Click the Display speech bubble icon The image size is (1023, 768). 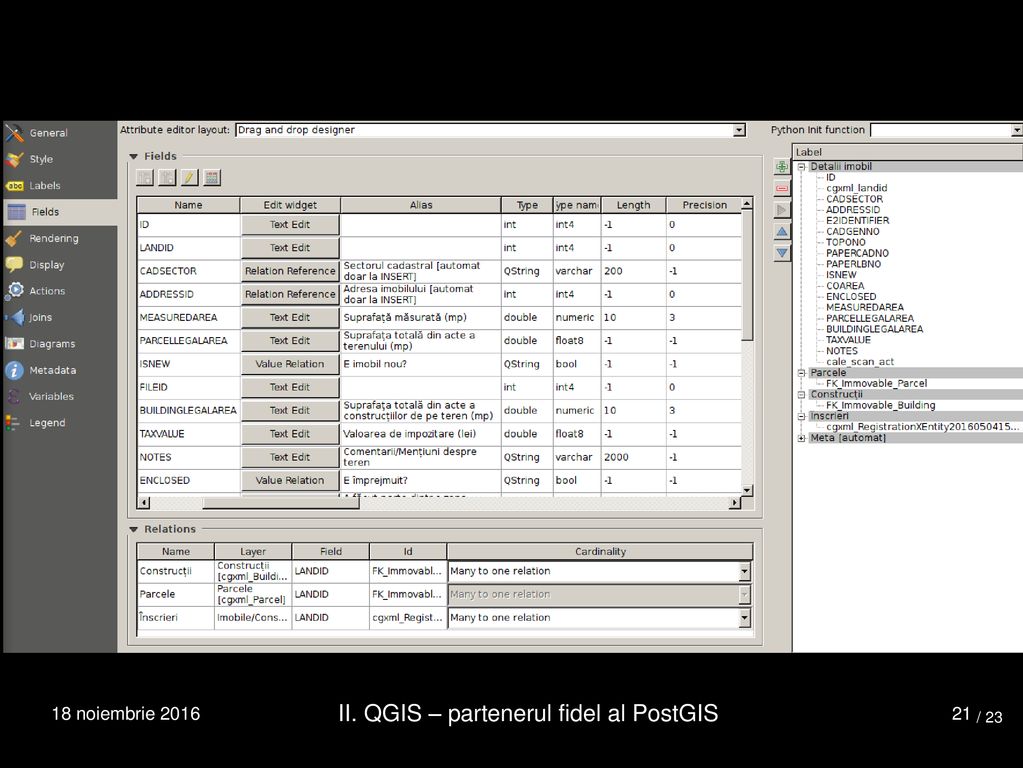pos(14,265)
